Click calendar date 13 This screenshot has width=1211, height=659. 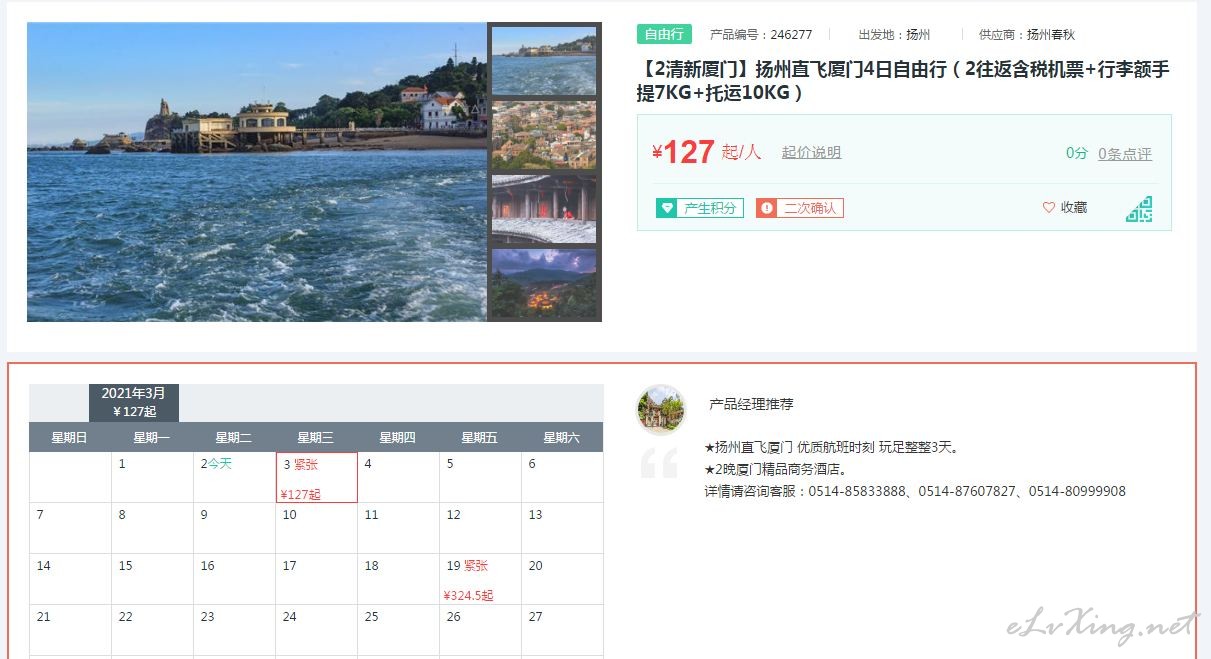click(x=563, y=529)
